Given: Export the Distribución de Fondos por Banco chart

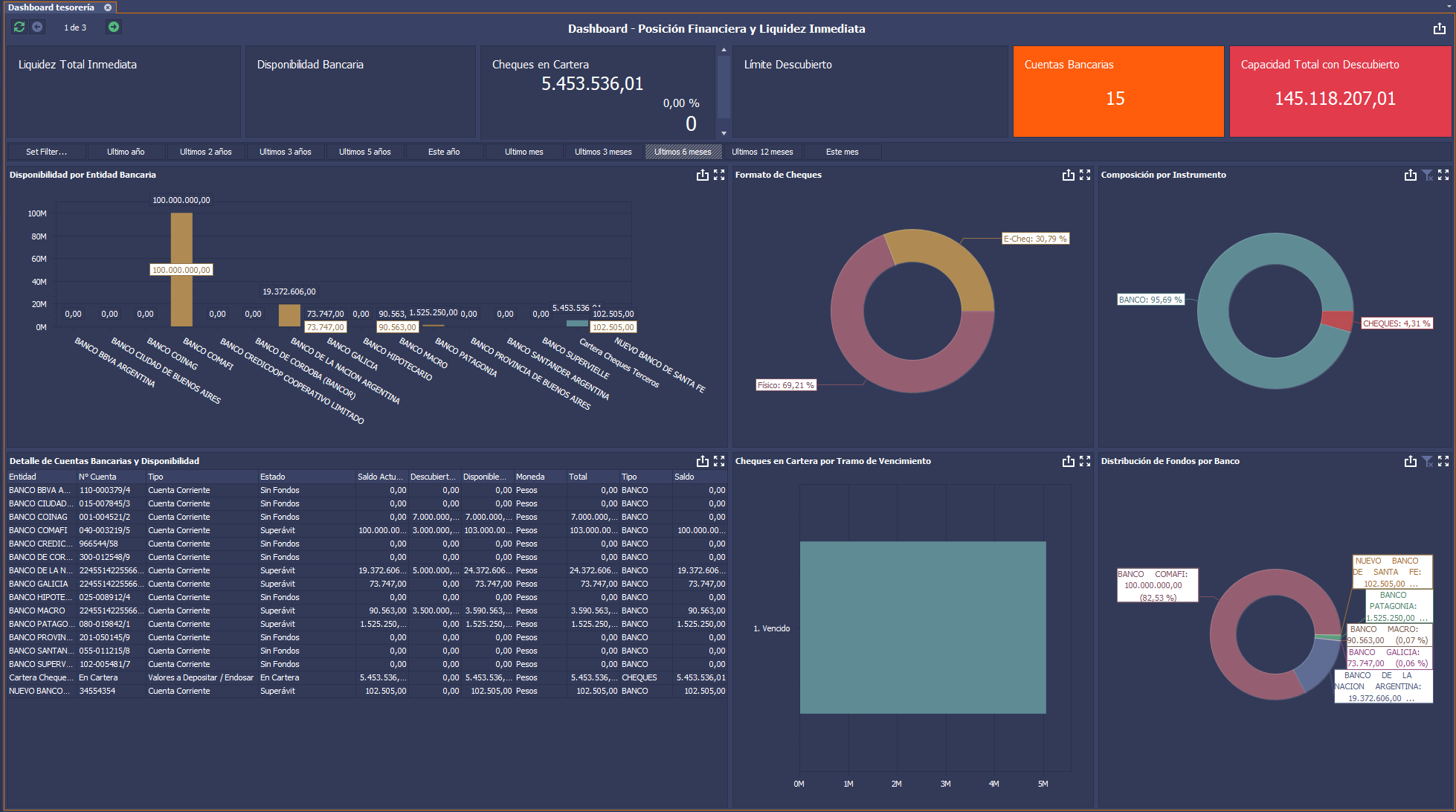Looking at the screenshot, I should point(1410,461).
